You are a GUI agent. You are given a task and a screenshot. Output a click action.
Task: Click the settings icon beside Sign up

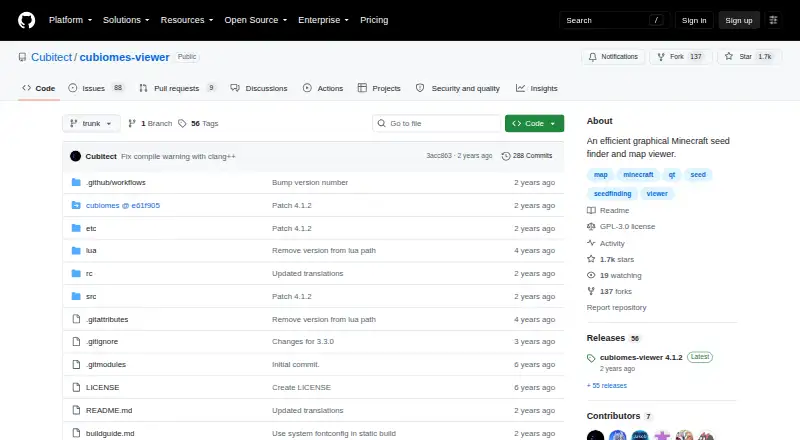point(773,20)
